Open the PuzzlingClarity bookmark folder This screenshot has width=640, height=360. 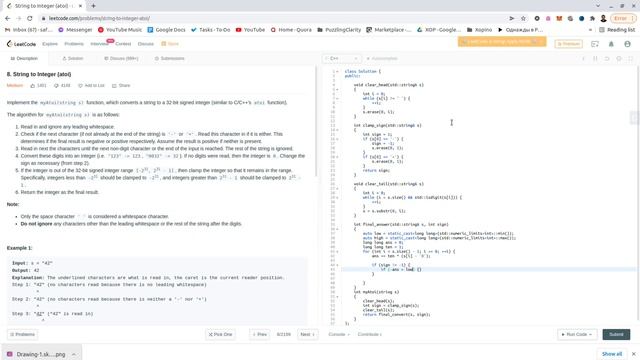point(339,30)
